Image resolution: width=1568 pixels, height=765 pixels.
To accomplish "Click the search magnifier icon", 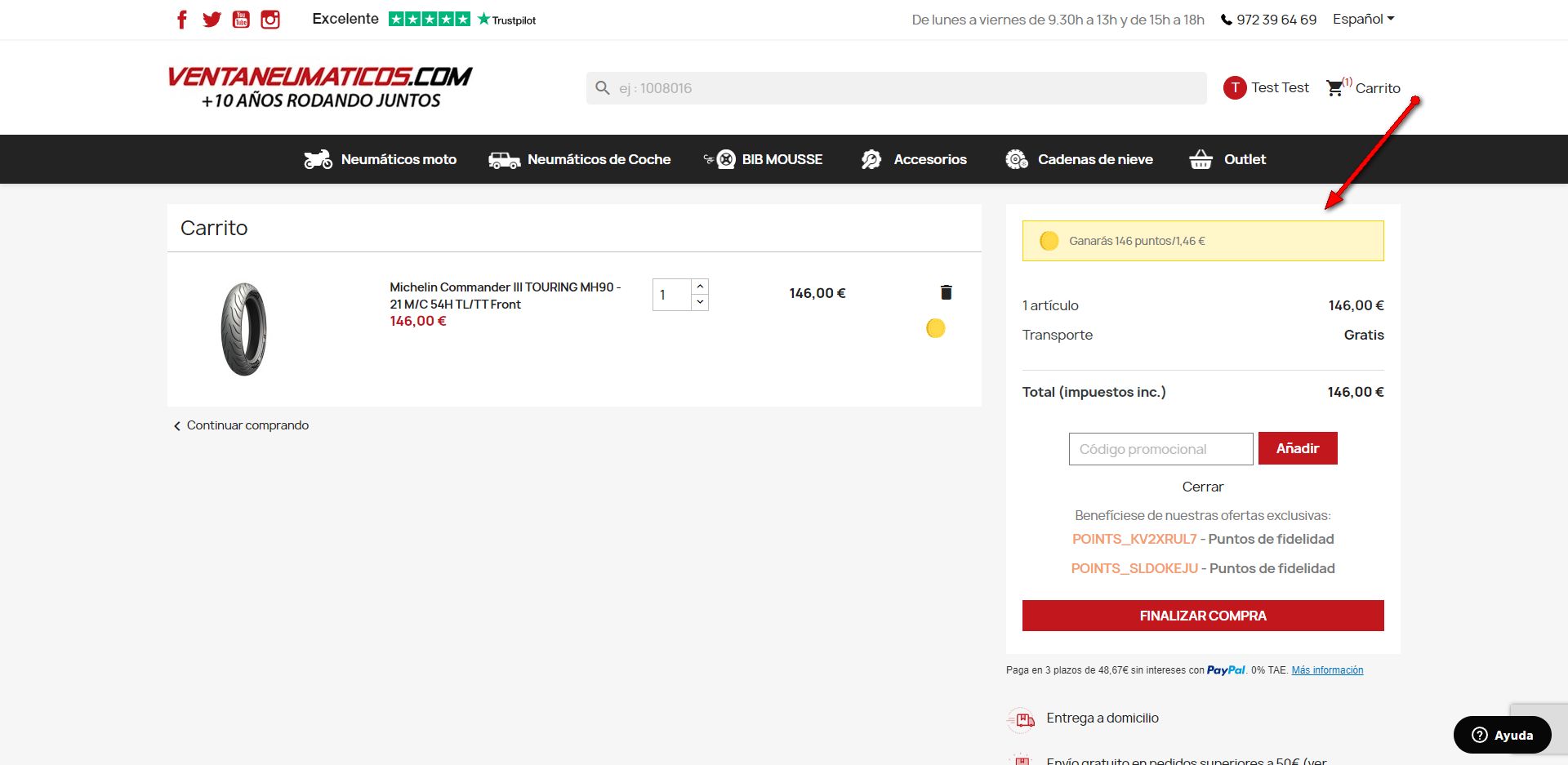I will coord(603,88).
